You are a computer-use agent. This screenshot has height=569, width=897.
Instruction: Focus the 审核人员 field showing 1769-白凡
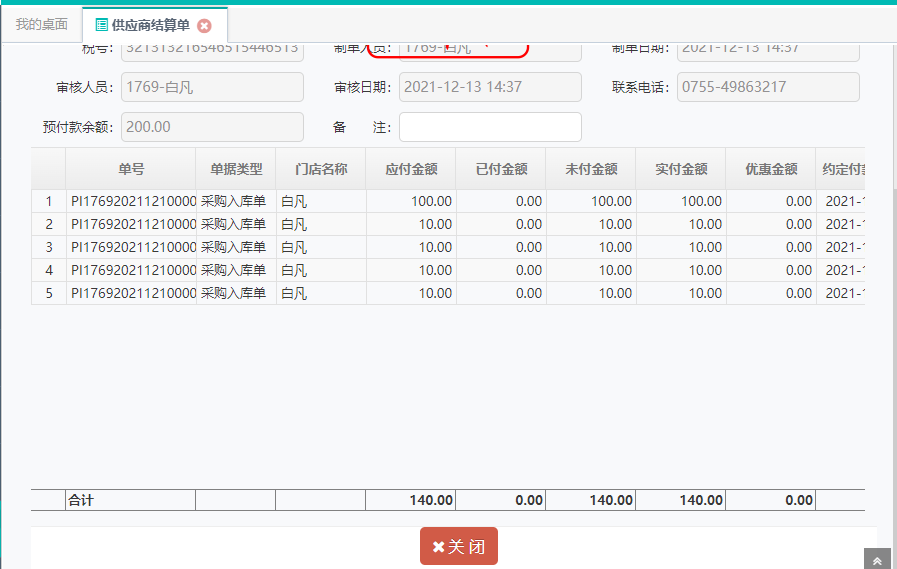click(x=212, y=87)
